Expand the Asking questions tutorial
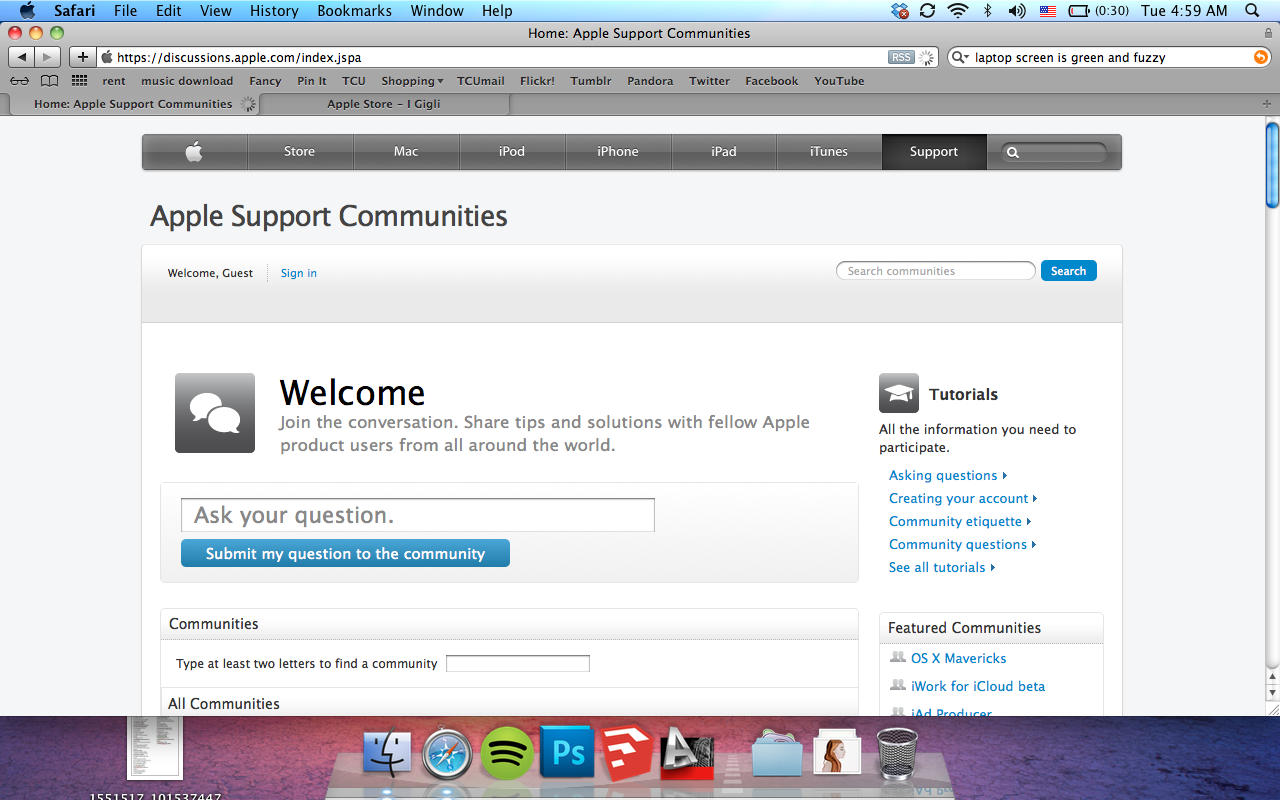The width and height of the screenshot is (1280, 800). (x=943, y=475)
